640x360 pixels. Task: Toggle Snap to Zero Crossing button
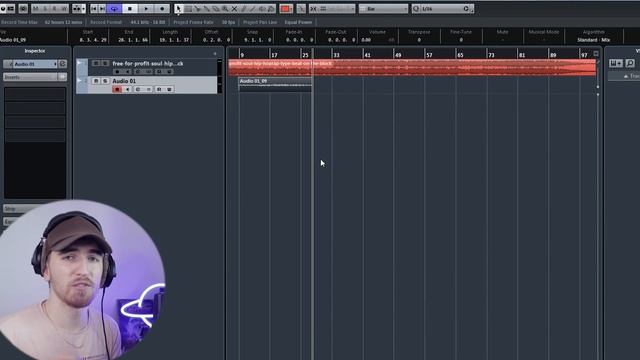click(301, 9)
